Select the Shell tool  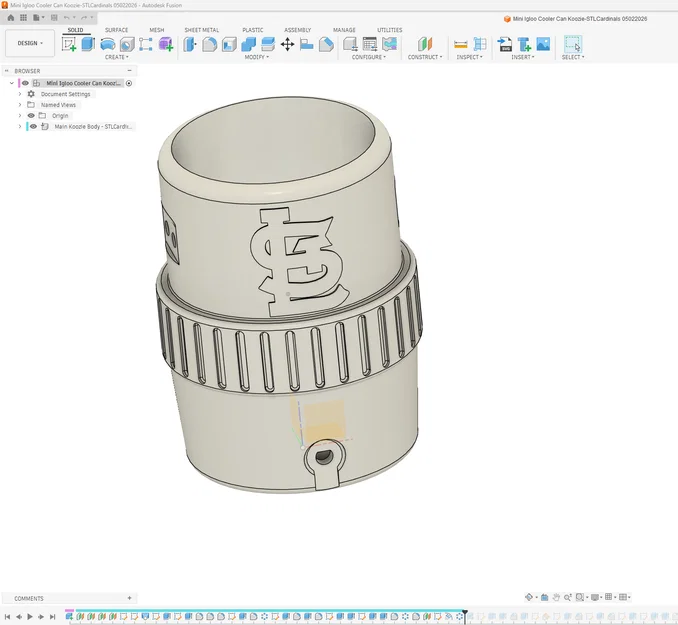pos(229,44)
